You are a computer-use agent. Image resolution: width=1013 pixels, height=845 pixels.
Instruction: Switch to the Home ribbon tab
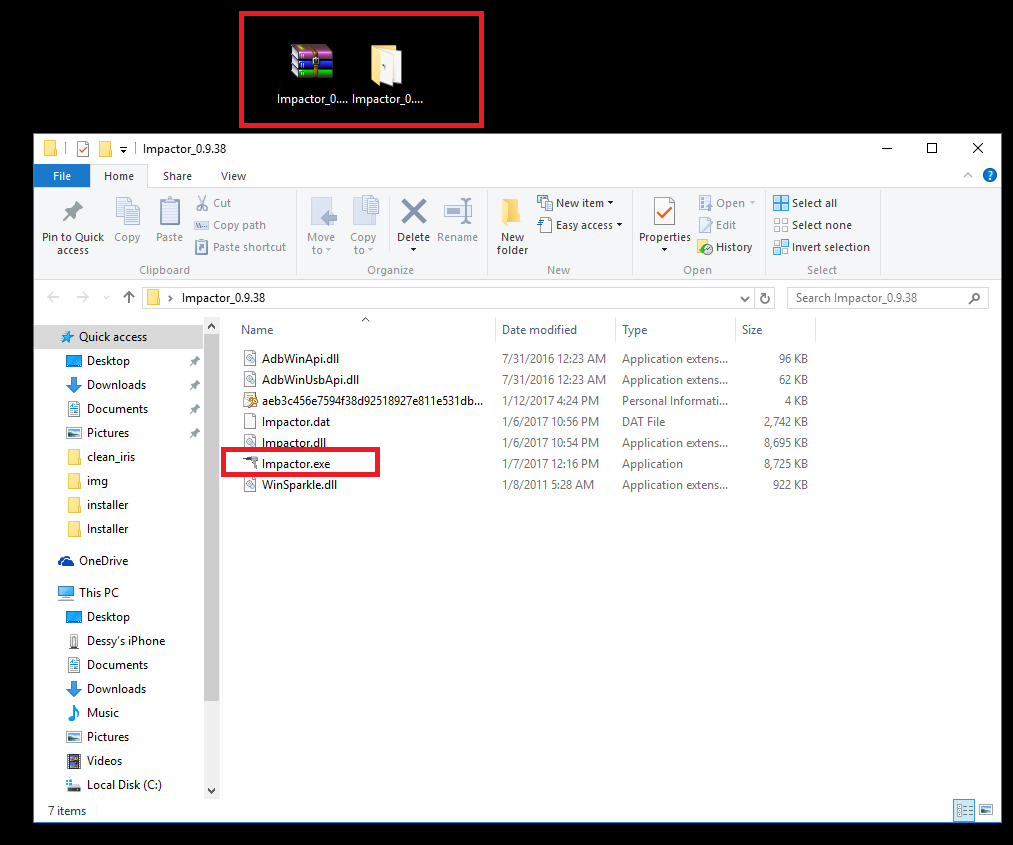(x=119, y=176)
